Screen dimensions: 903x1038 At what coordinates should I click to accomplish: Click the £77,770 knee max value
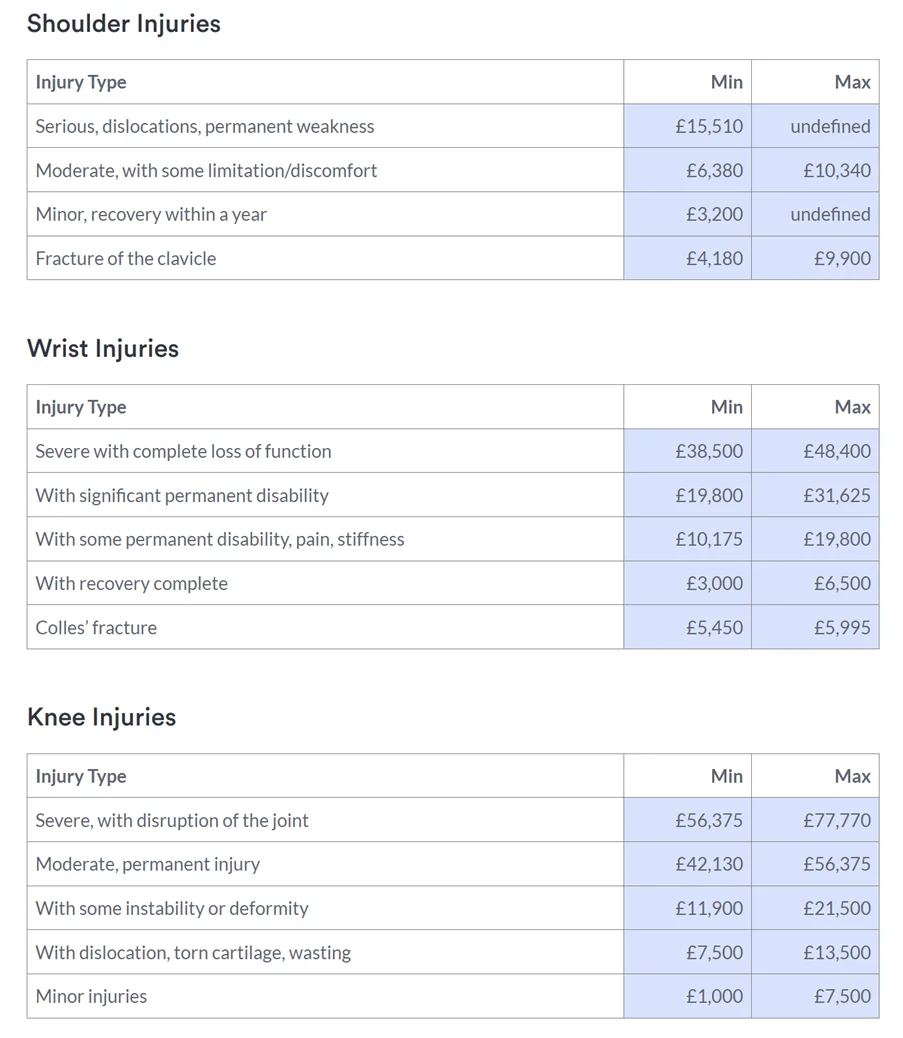[836, 821]
